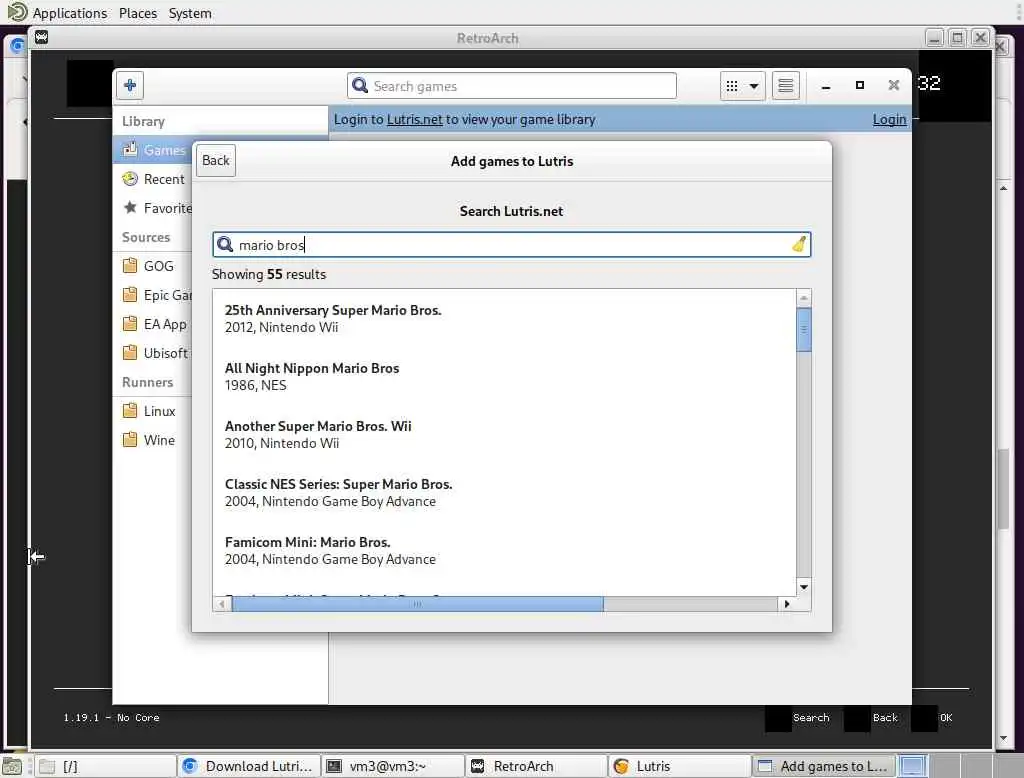Click the magnifier icon in Lutris.net search field

point(225,244)
